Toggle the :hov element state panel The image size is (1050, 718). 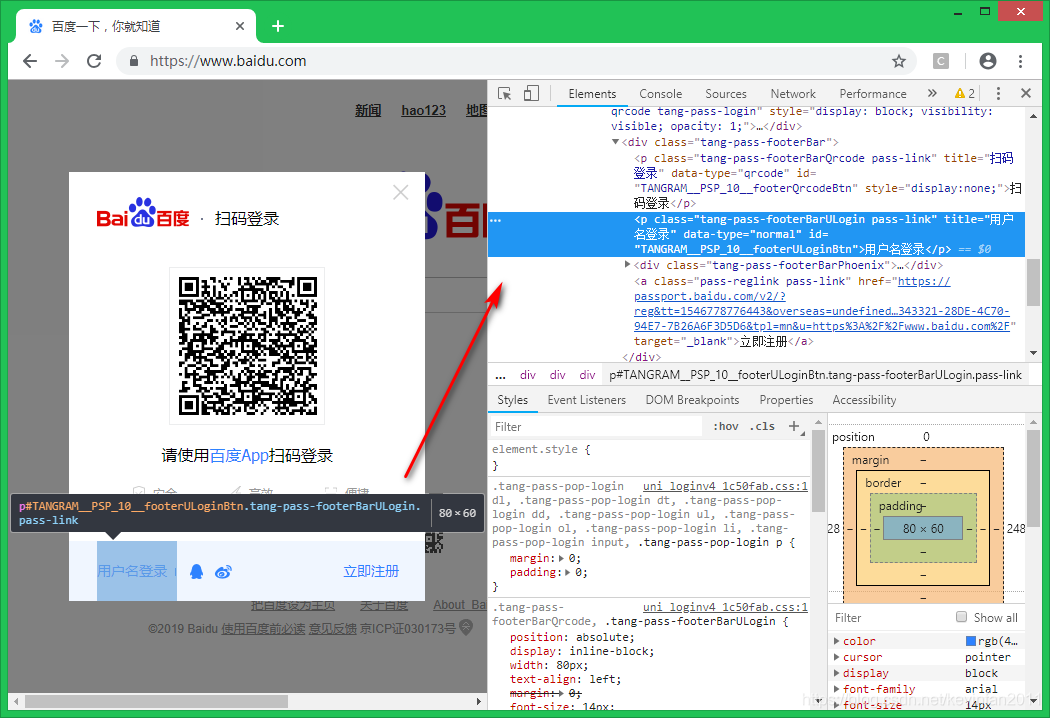(x=726, y=426)
